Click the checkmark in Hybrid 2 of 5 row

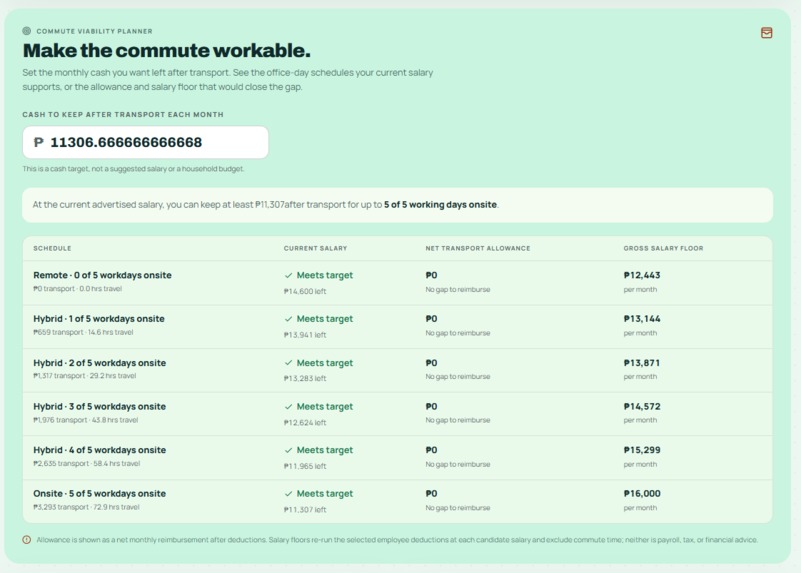288,363
